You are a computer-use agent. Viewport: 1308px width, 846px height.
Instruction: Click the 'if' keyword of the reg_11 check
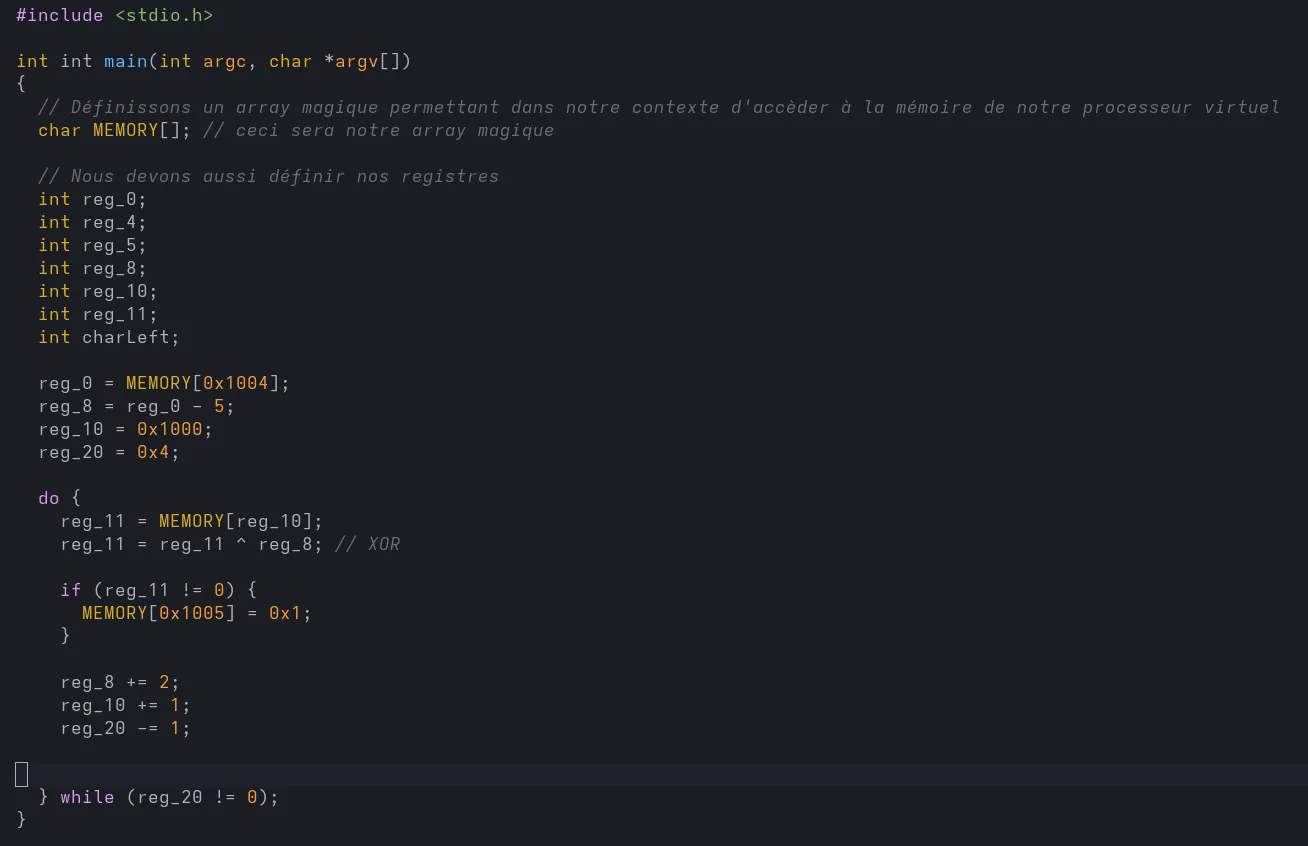(x=70, y=590)
